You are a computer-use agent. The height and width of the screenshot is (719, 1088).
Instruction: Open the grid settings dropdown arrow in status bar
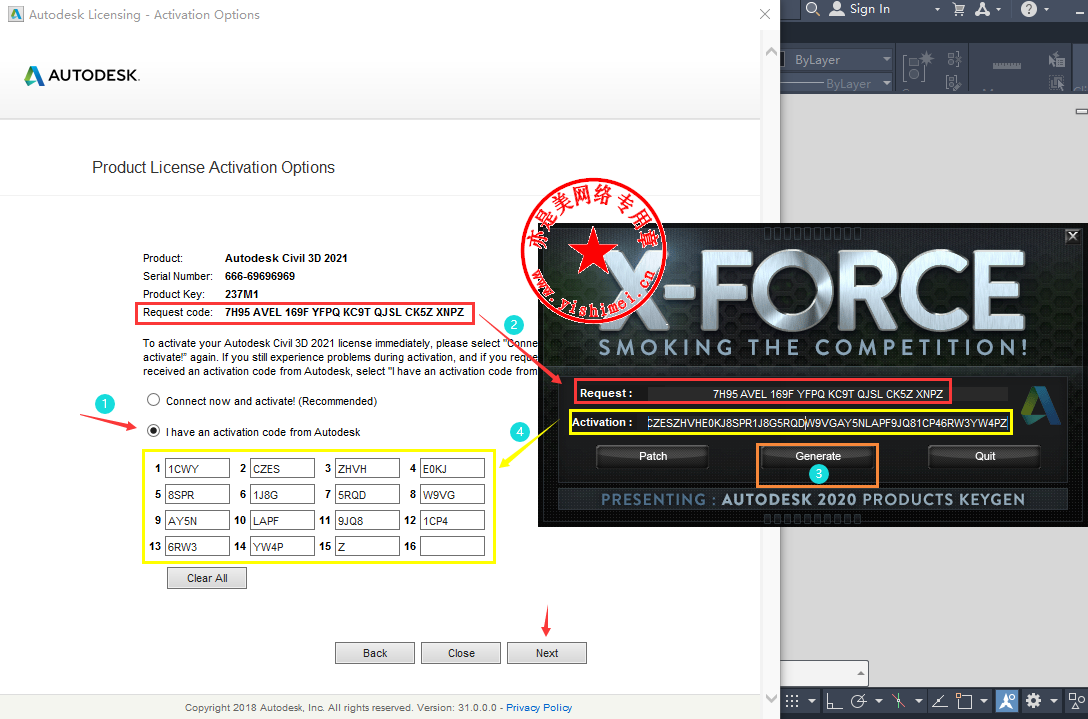[811, 702]
